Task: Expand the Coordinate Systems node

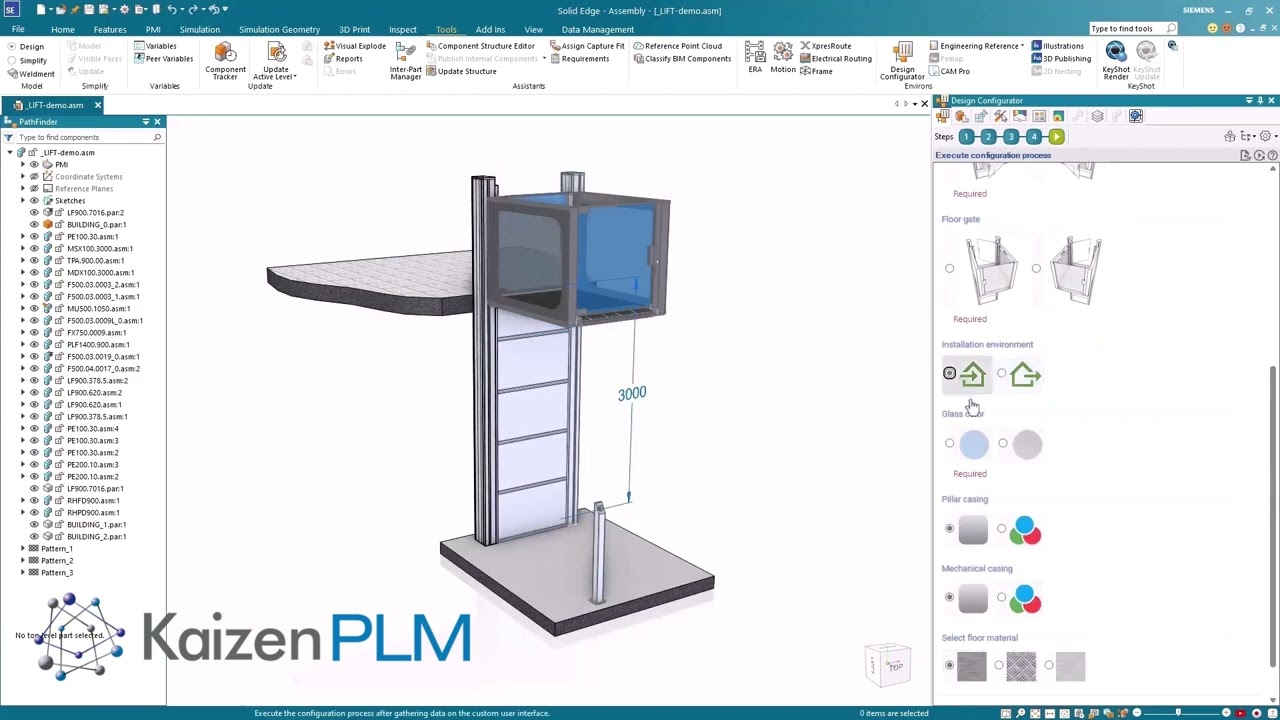Action: point(23,177)
